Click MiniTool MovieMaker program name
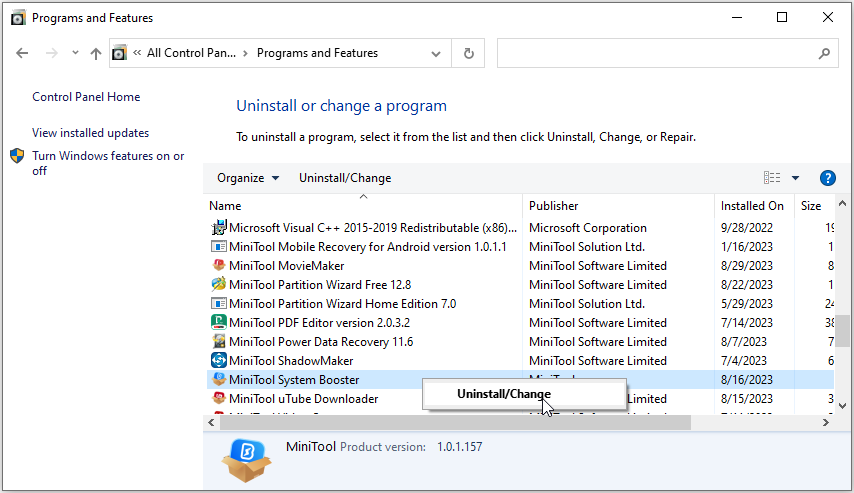The image size is (854, 493). point(286,266)
